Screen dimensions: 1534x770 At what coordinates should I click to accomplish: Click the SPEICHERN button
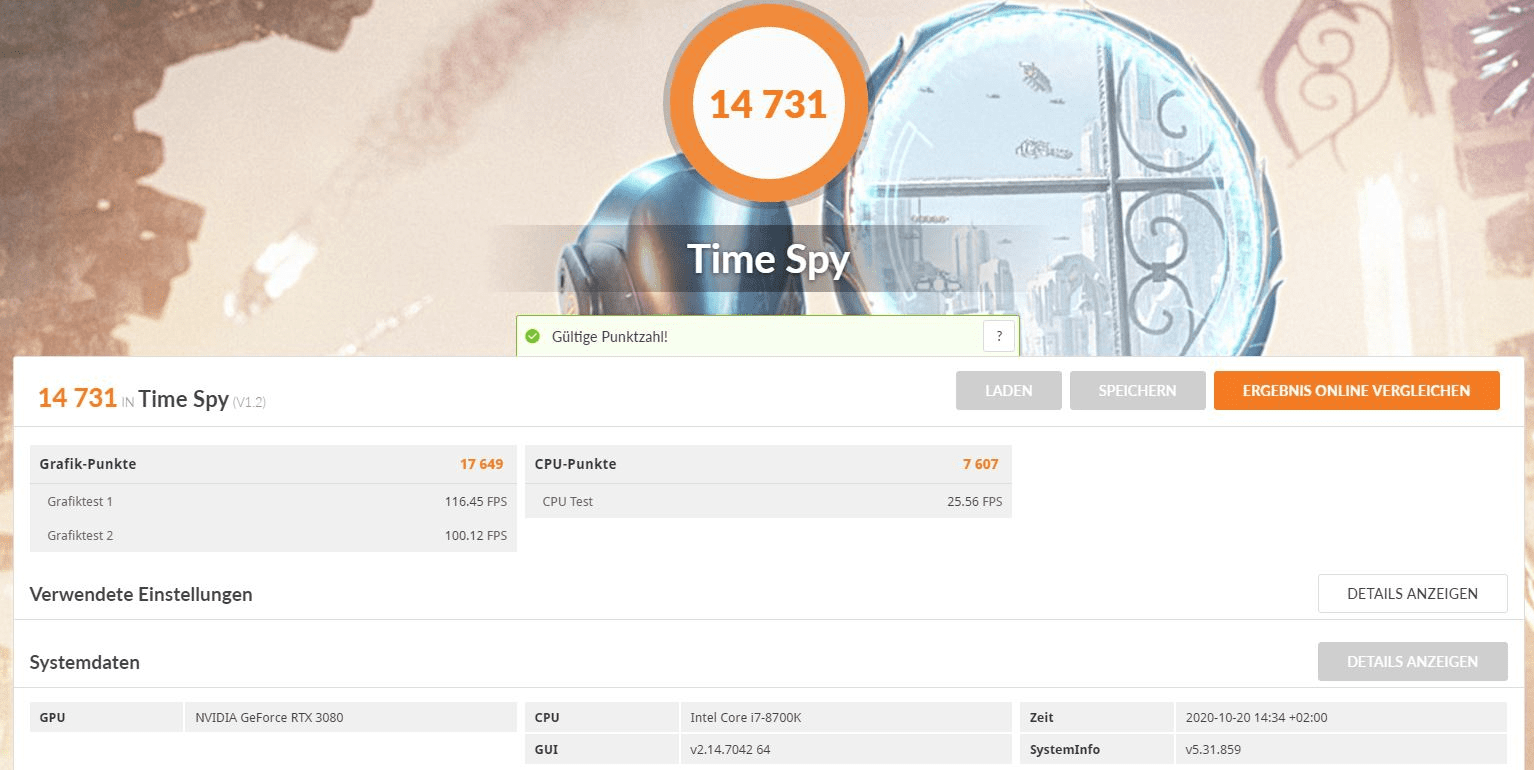1137,391
